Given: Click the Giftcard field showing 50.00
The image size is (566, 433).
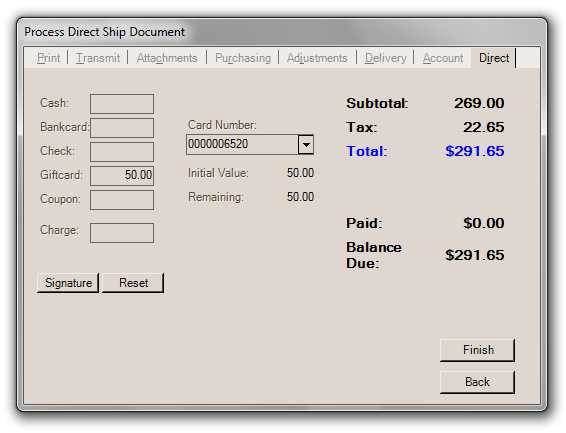Looking at the screenshot, I should [122, 176].
